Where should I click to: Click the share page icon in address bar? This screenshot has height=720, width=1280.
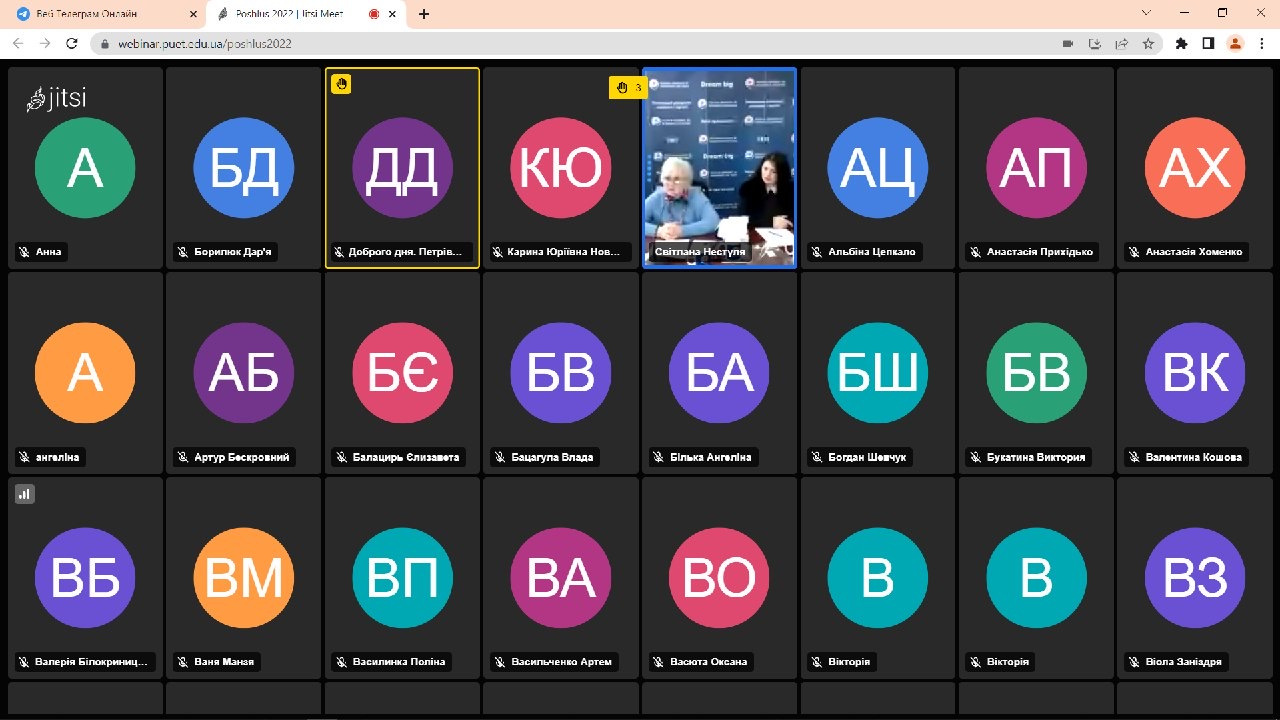pos(1122,44)
